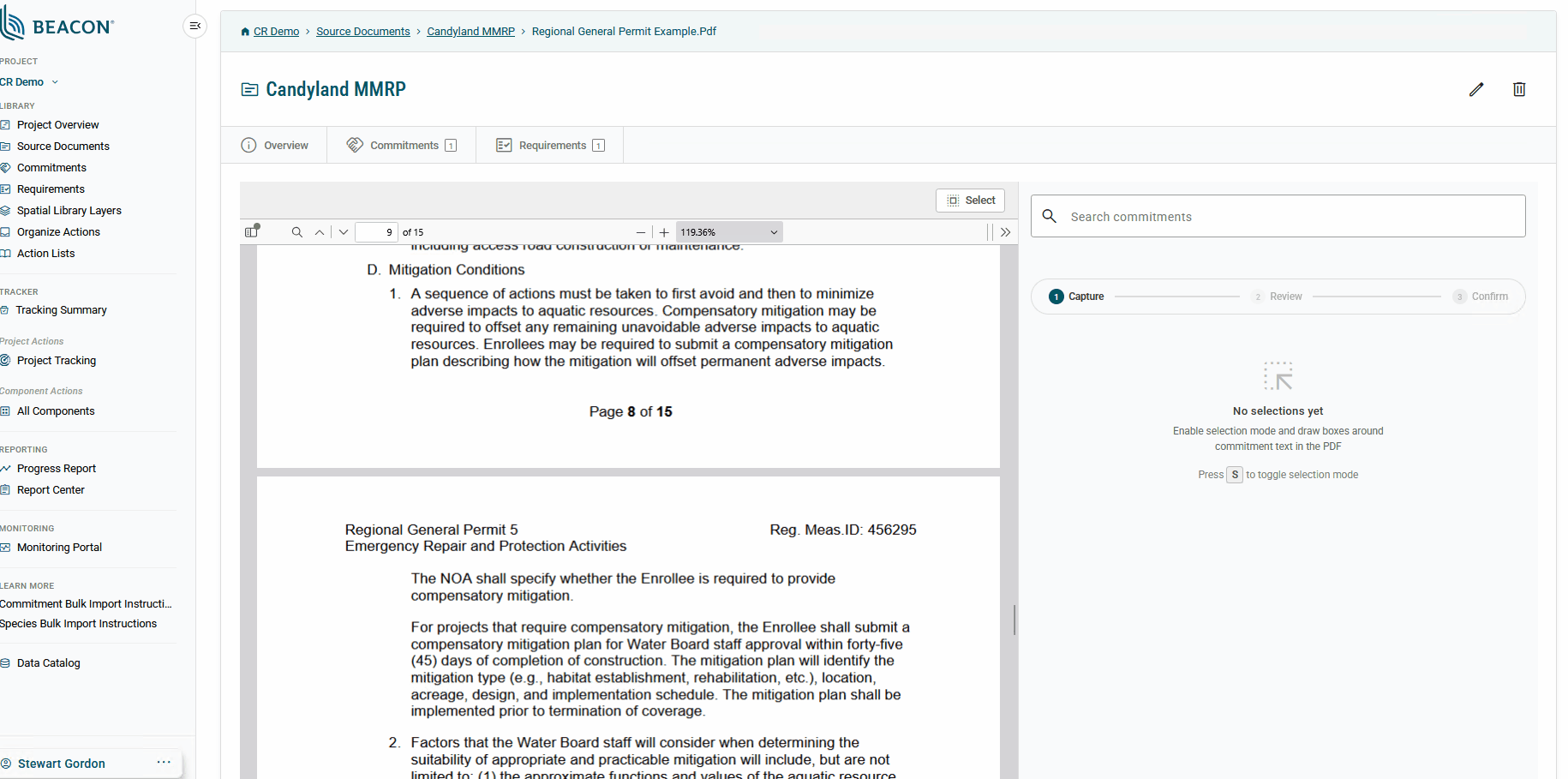
Task: Go to next PDF page
Action: point(344,232)
